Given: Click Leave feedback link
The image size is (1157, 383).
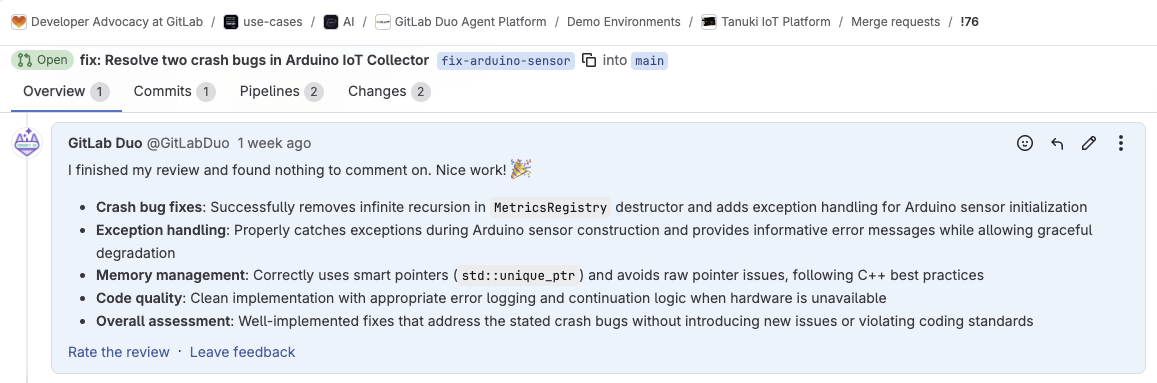Looking at the screenshot, I should tap(243, 352).
